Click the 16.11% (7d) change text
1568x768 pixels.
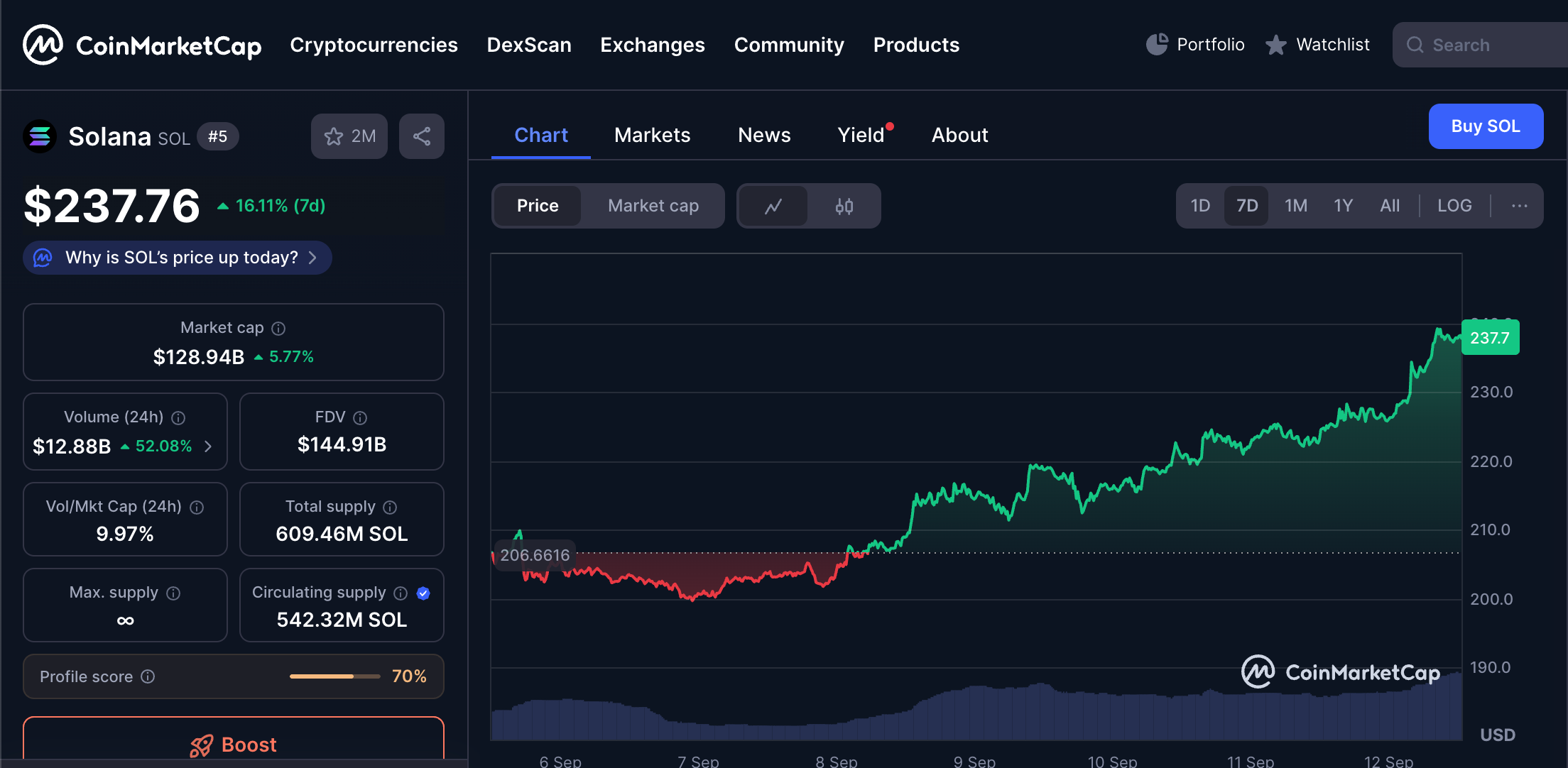(280, 206)
